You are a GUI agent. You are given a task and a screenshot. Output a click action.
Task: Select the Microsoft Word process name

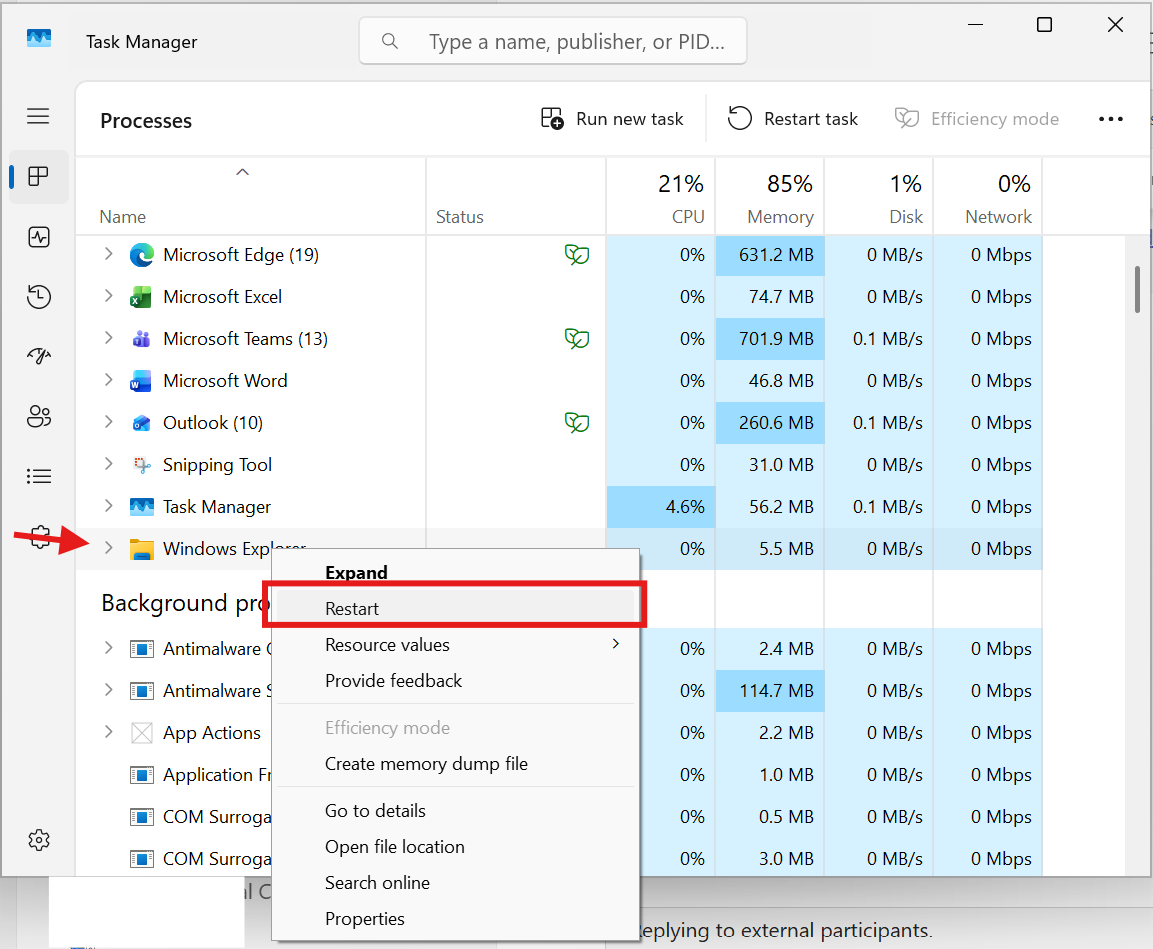[225, 381]
